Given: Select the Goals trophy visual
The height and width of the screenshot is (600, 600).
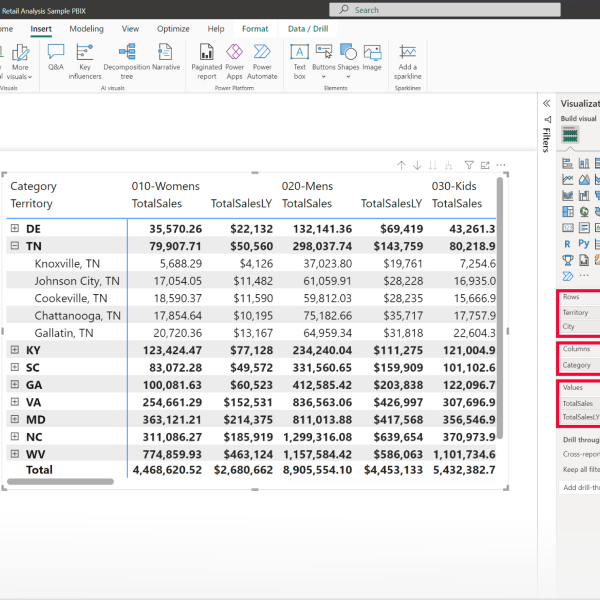Looking at the screenshot, I should point(567,260).
